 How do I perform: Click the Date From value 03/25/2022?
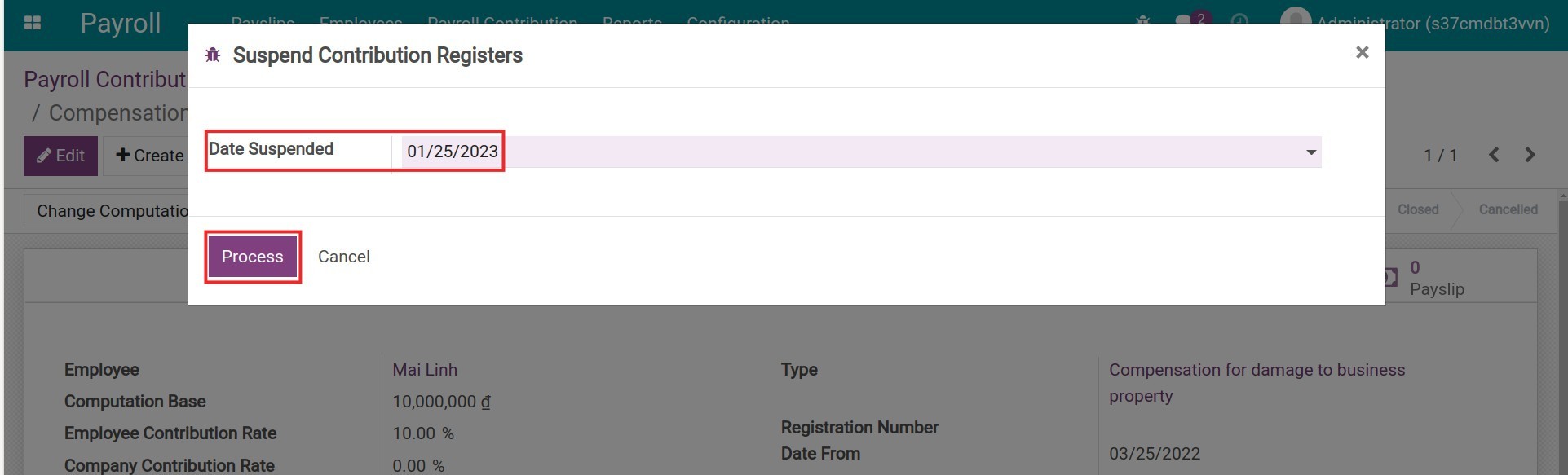1155,454
